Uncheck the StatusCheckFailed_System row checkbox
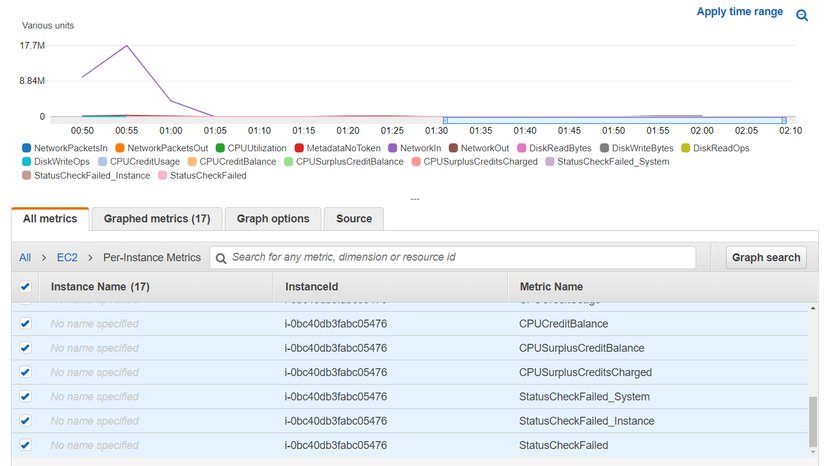Viewport: 825px width, 466px height. (x=25, y=396)
